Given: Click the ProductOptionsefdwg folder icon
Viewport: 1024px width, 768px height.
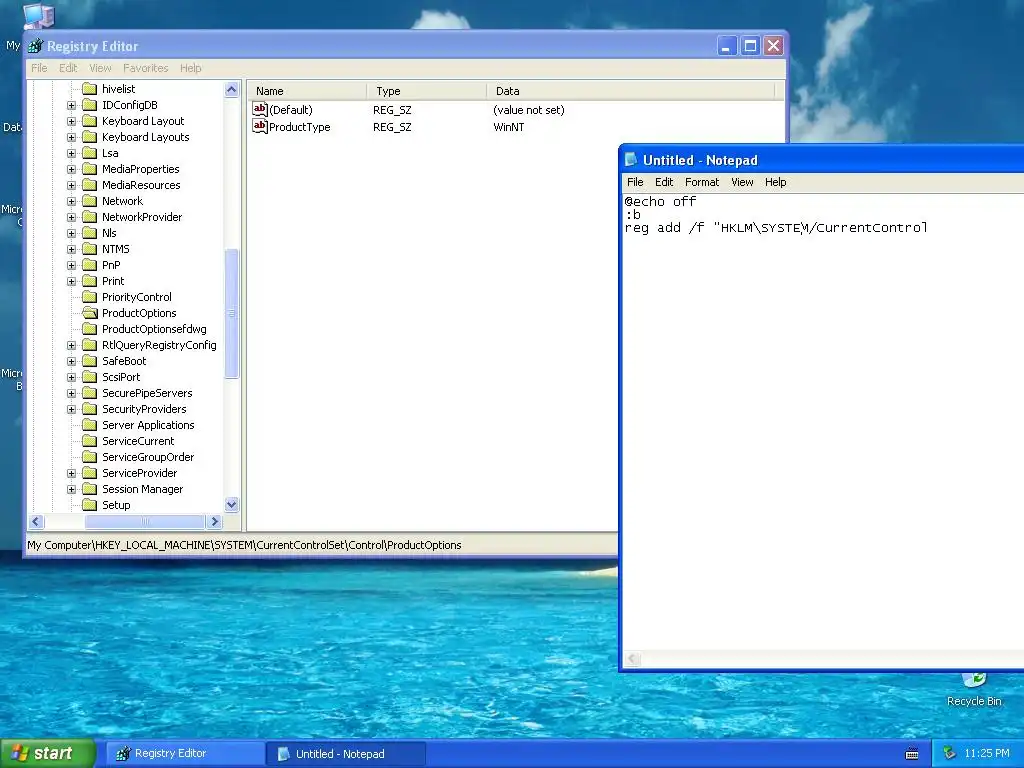Looking at the screenshot, I should (89, 329).
